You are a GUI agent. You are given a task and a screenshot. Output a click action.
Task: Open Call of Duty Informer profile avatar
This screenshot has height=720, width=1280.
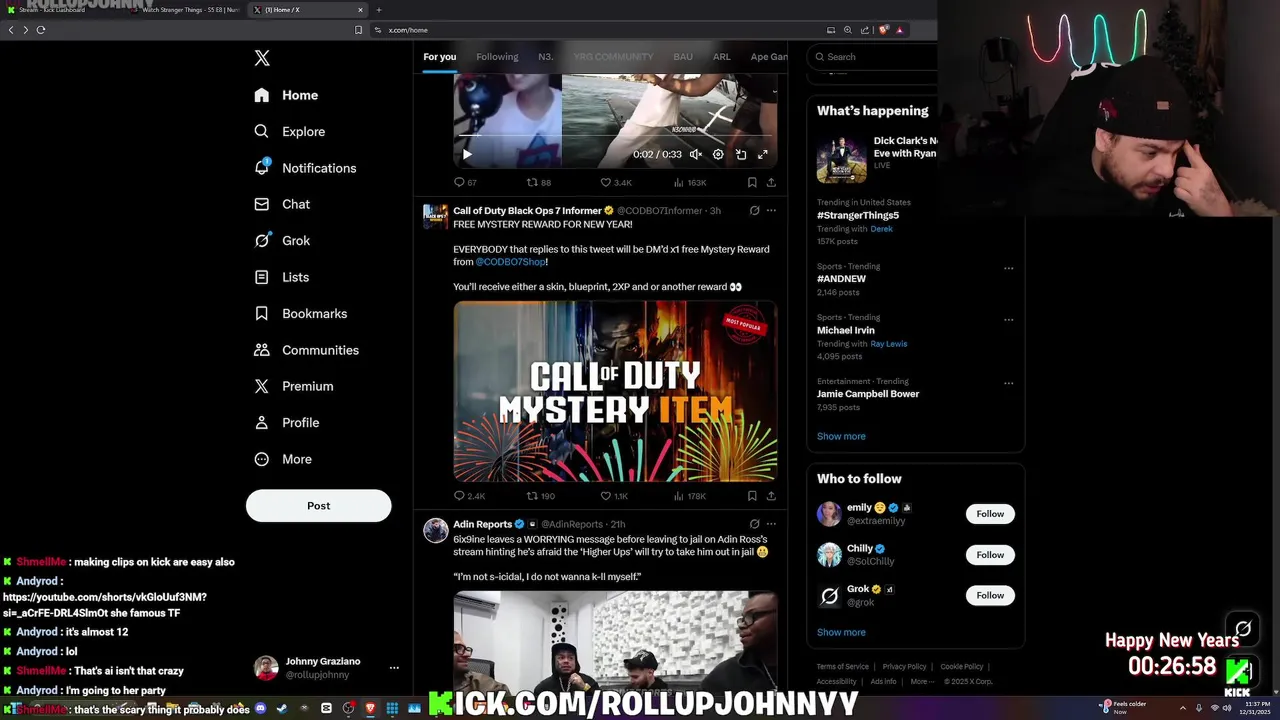coord(436,217)
